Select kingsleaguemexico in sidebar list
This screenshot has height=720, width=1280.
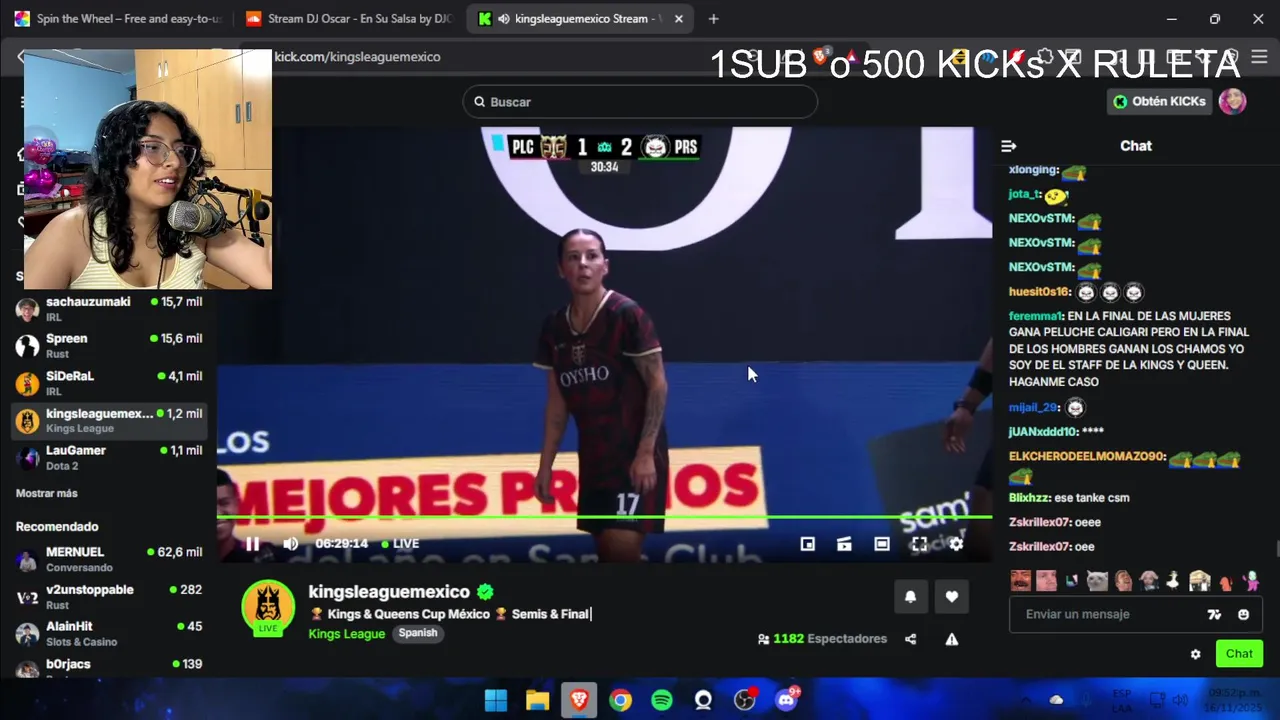(x=110, y=420)
